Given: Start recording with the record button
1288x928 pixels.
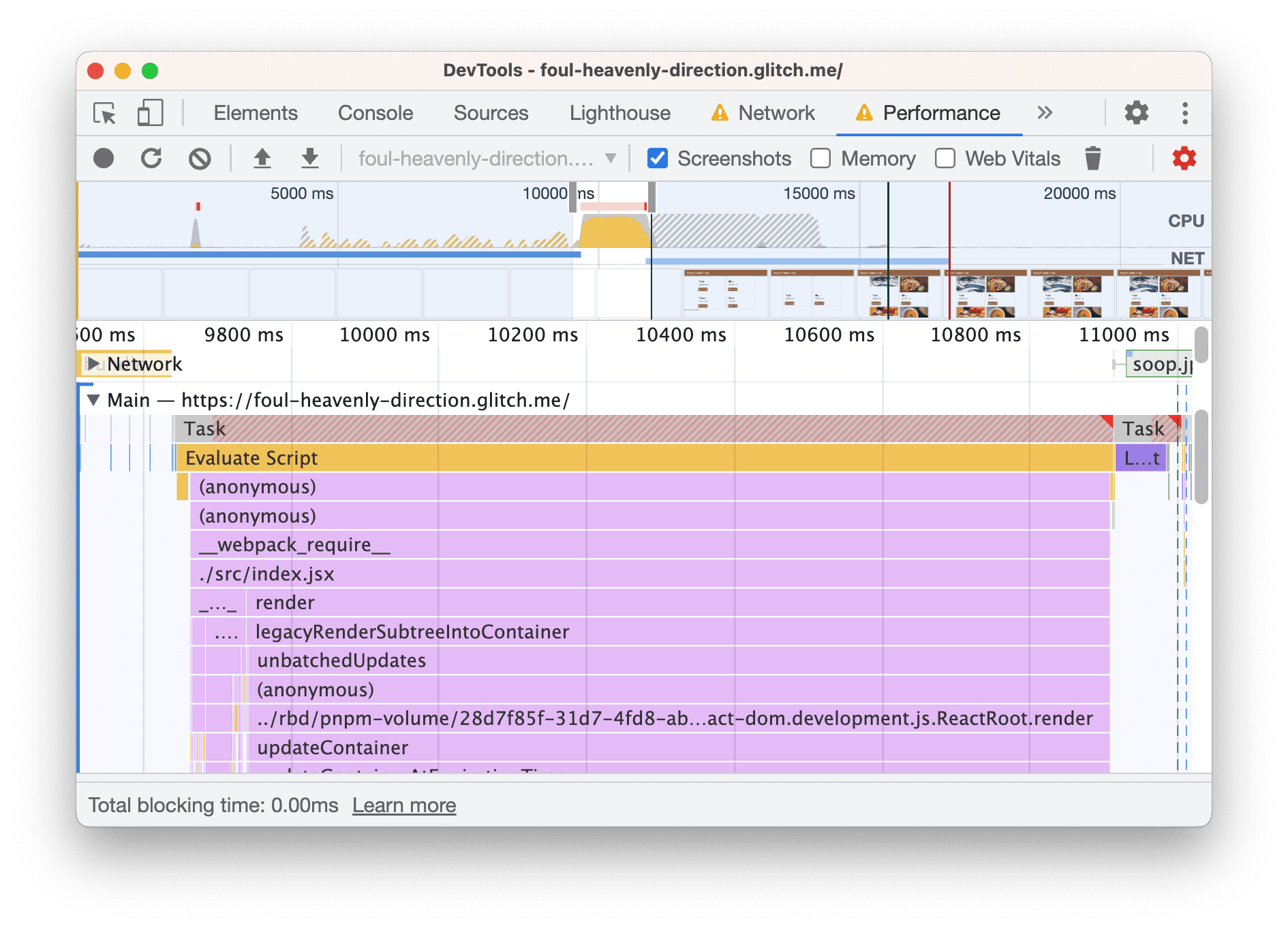Looking at the screenshot, I should pos(104,159).
